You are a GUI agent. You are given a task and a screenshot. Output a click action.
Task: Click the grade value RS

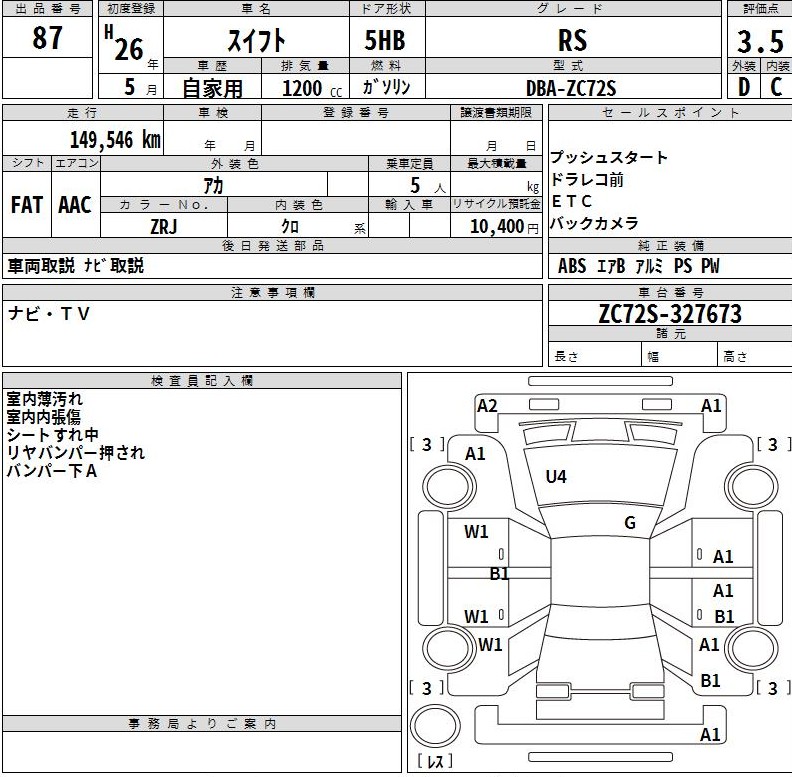(x=572, y=40)
